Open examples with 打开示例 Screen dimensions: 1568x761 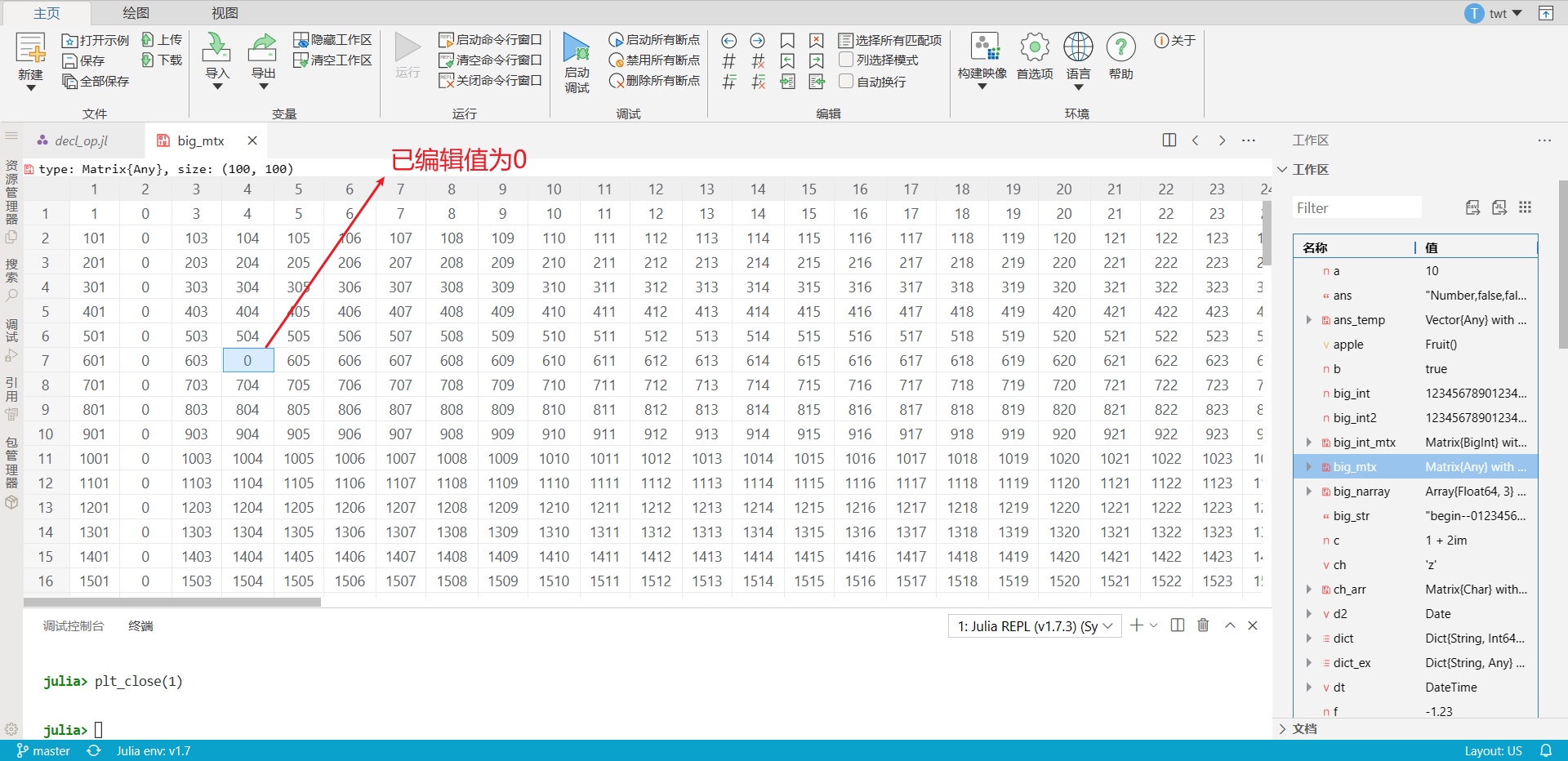click(96, 40)
